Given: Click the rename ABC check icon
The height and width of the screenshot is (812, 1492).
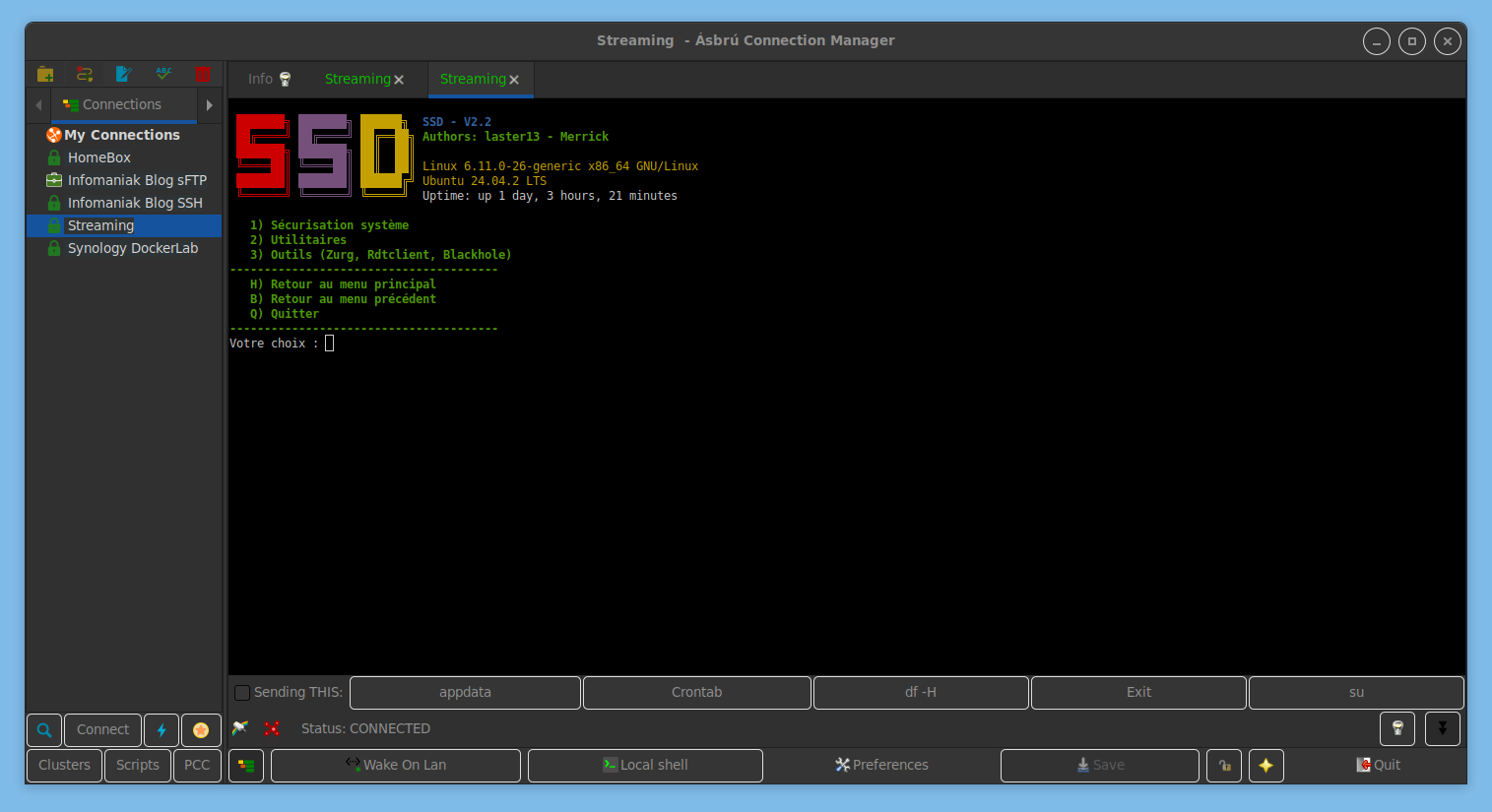Looking at the screenshot, I should (163, 74).
